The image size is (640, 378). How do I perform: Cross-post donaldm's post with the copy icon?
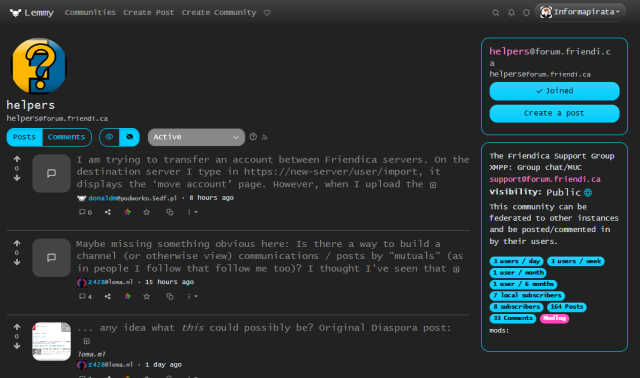[170, 212]
